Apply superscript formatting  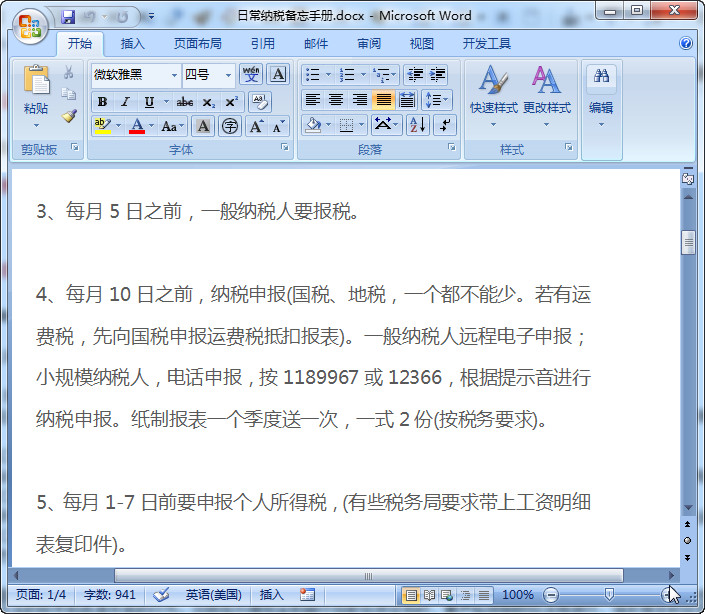click(x=231, y=102)
